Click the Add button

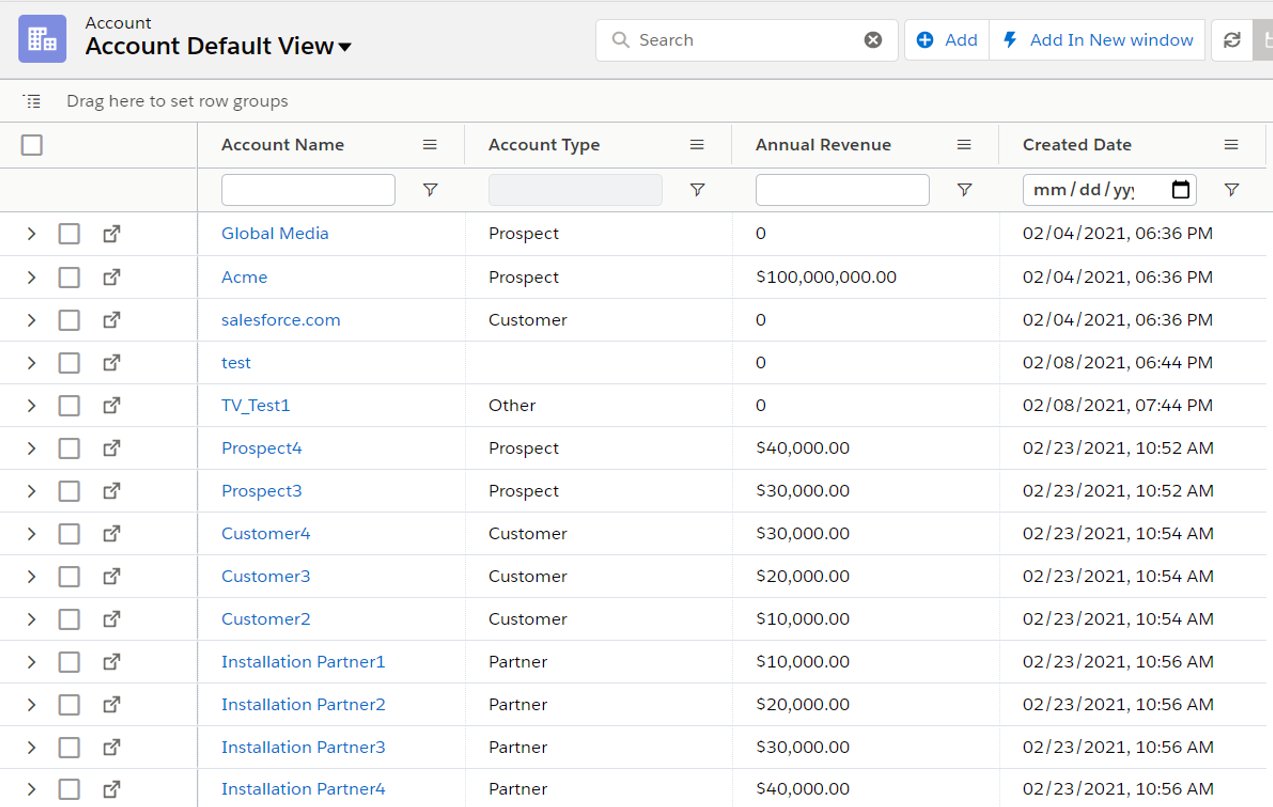click(x=946, y=40)
